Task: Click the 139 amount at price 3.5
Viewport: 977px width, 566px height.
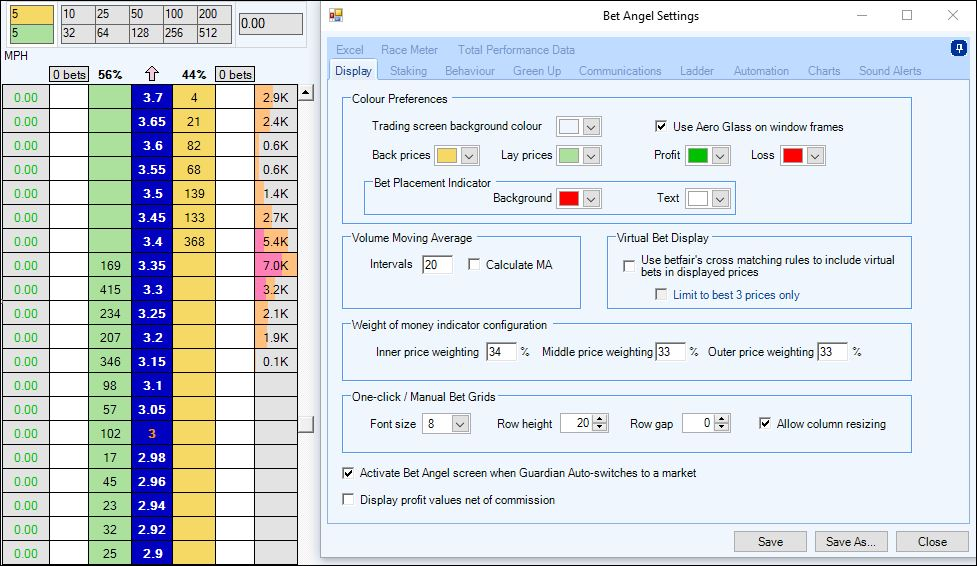Action: [194, 193]
